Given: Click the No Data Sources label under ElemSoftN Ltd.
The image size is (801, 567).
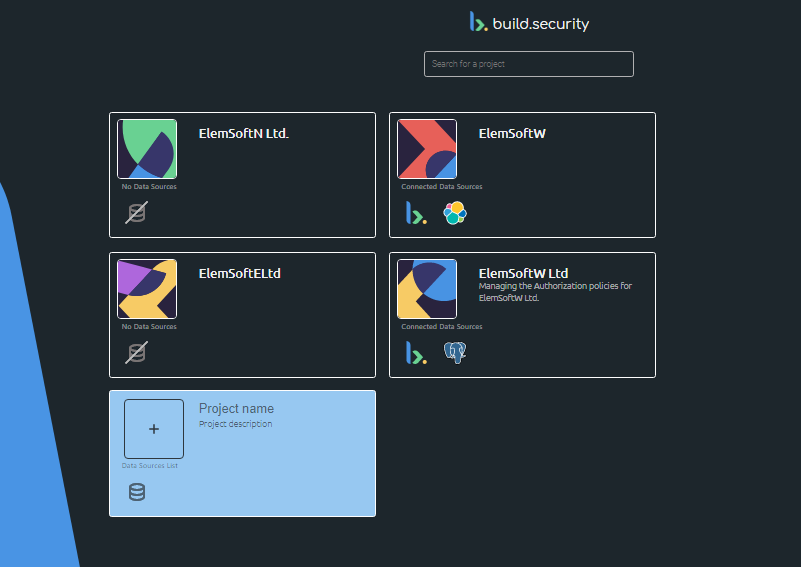Looking at the screenshot, I should point(149,187).
